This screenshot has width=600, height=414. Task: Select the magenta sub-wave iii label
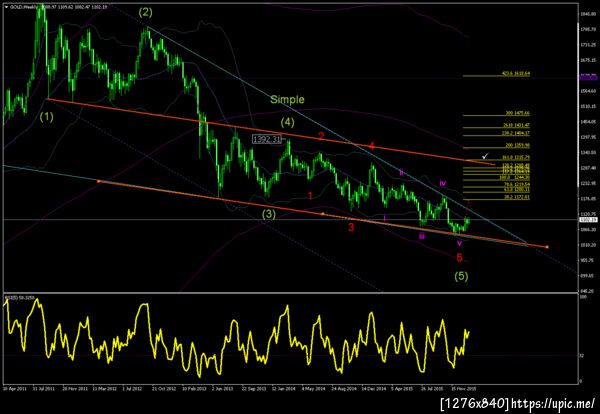422,236
